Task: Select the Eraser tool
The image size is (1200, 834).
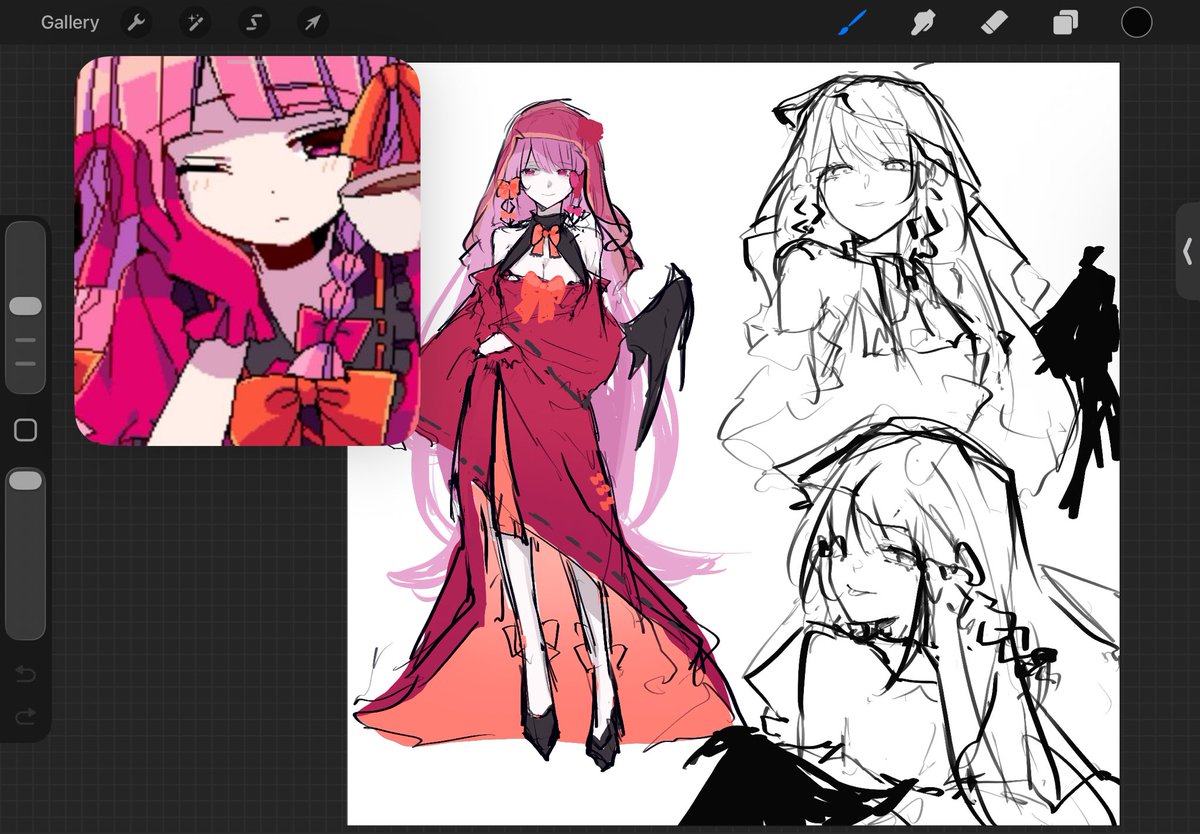Action: point(994,22)
